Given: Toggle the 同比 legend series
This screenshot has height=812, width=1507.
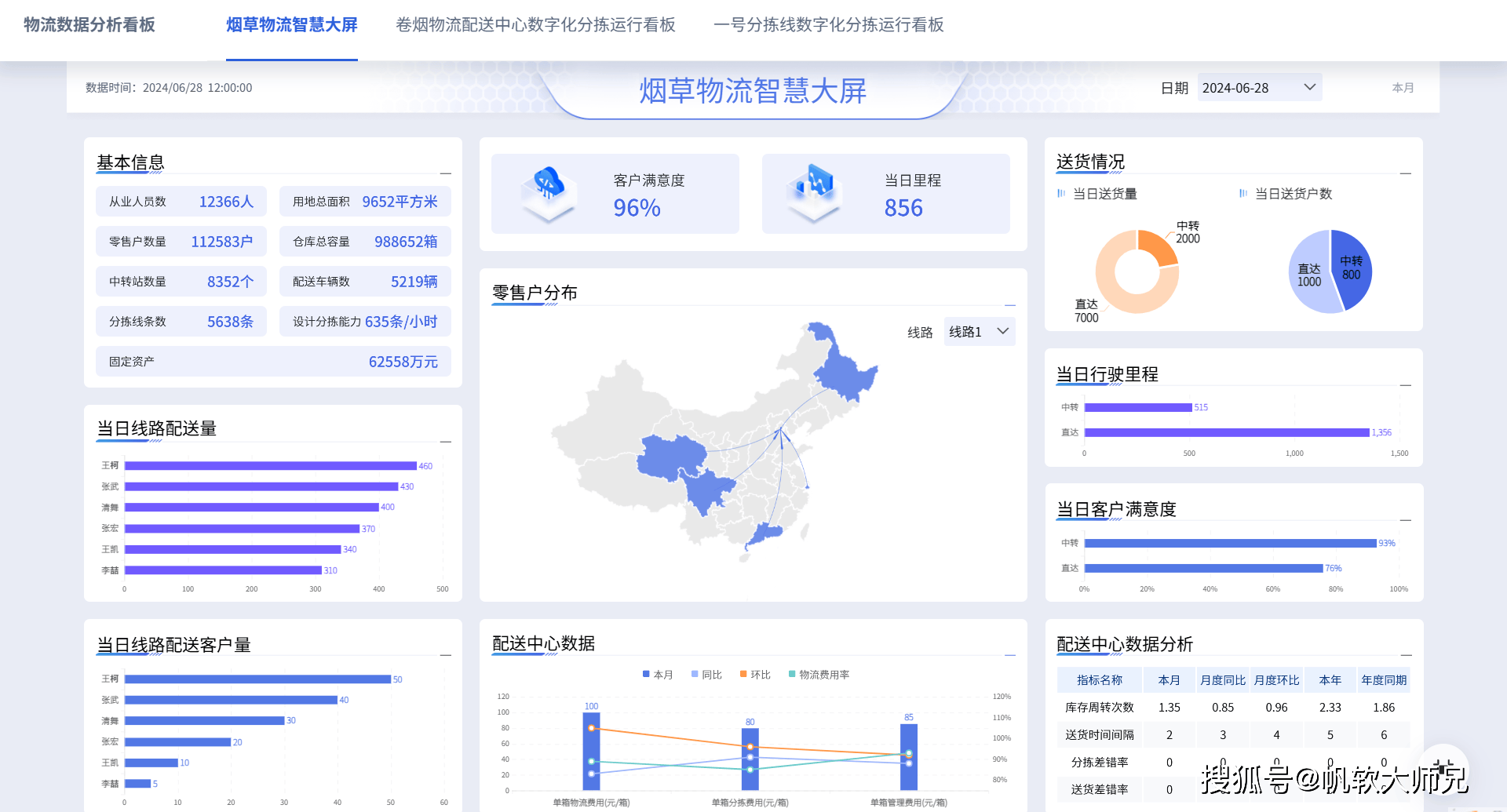Looking at the screenshot, I should tap(706, 675).
